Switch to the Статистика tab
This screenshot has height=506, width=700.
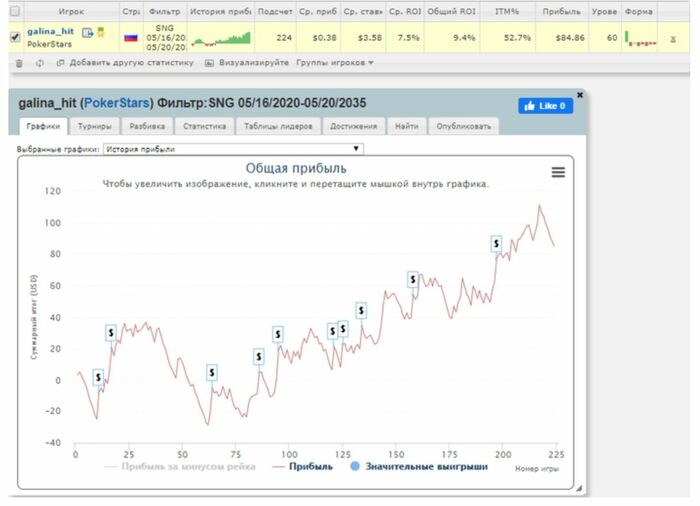point(204,126)
